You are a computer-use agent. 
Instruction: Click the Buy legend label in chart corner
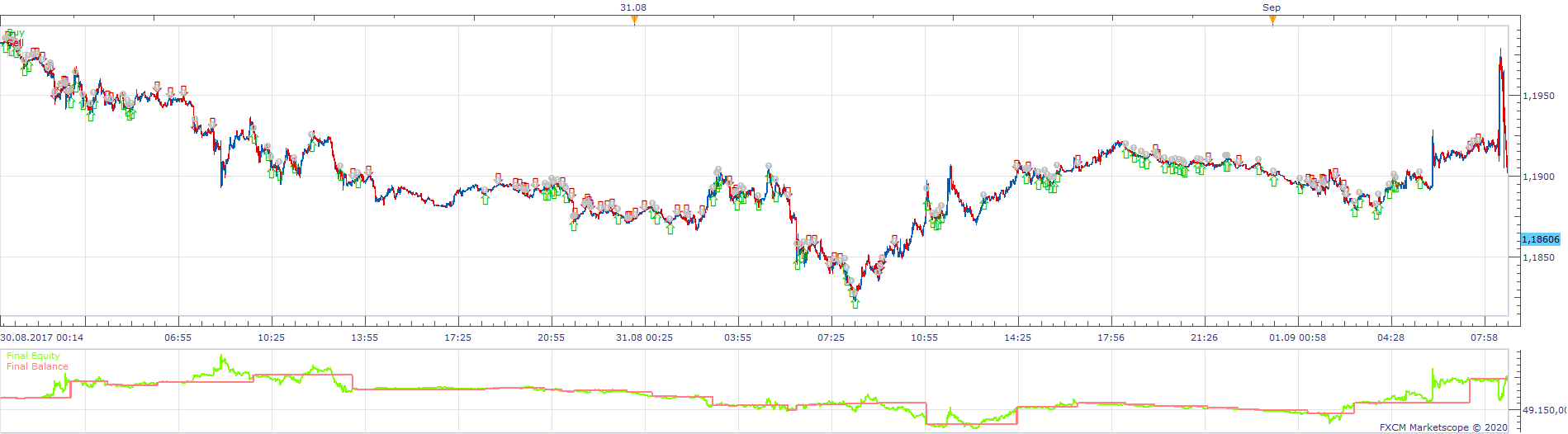(16, 33)
